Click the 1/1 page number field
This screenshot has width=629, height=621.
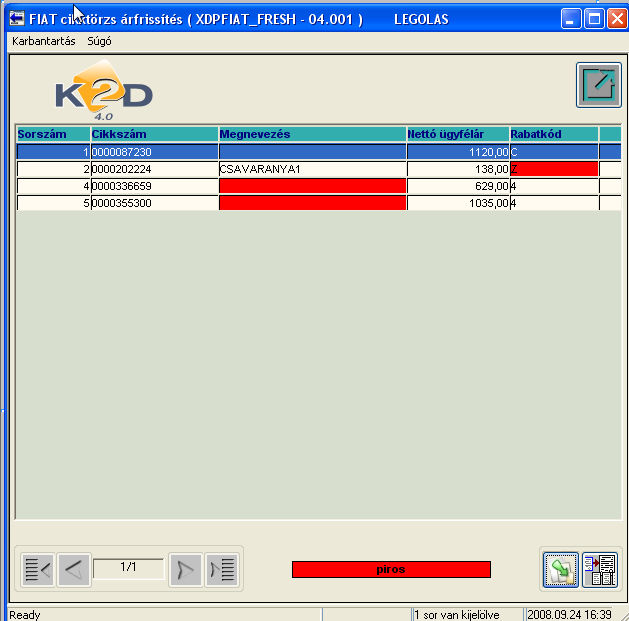click(x=128, y=568)
